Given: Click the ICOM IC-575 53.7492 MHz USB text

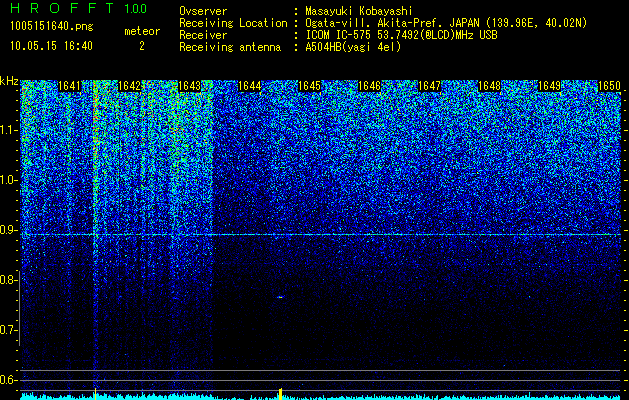Looking at the screenshot, I should (402, 35).
